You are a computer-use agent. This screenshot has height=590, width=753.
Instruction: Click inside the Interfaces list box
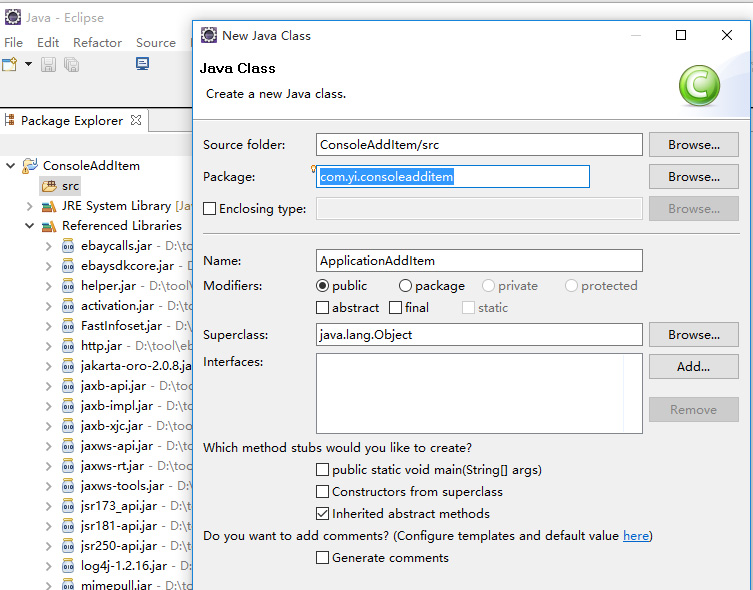[x=479, y=394]
